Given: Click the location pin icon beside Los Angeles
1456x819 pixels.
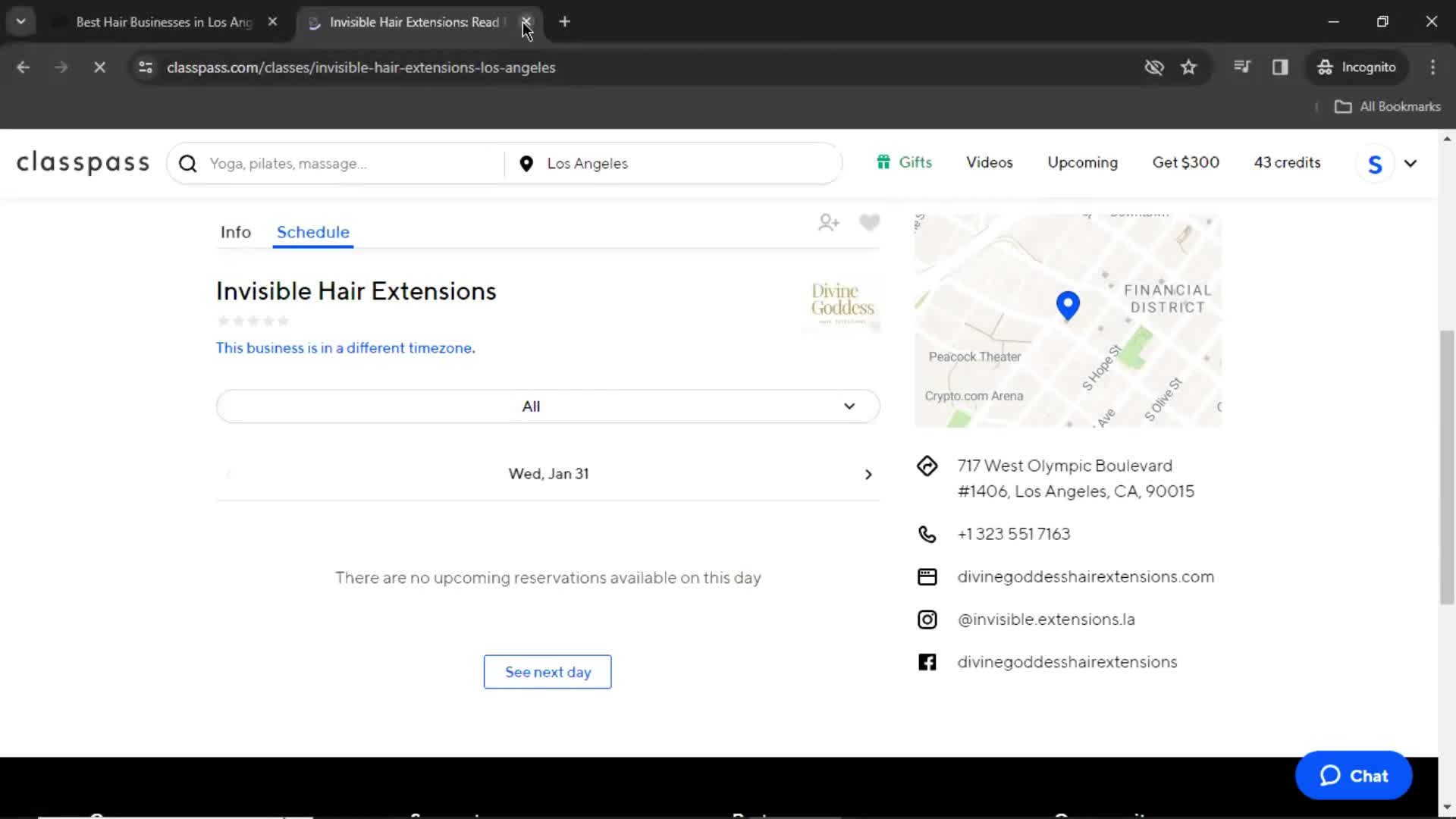Looking at the screenshot, I should coord(526,163).
